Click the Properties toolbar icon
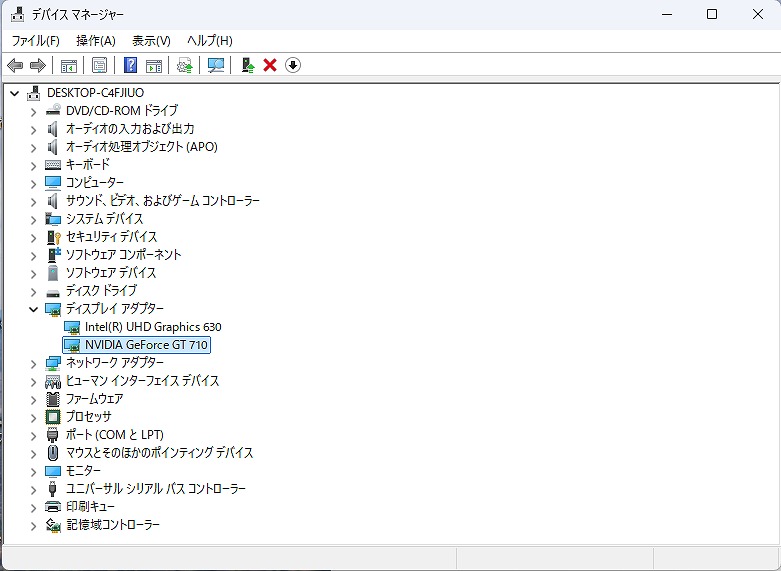The height and width of the screenshot is (571, 781). [x=99, y=66]
